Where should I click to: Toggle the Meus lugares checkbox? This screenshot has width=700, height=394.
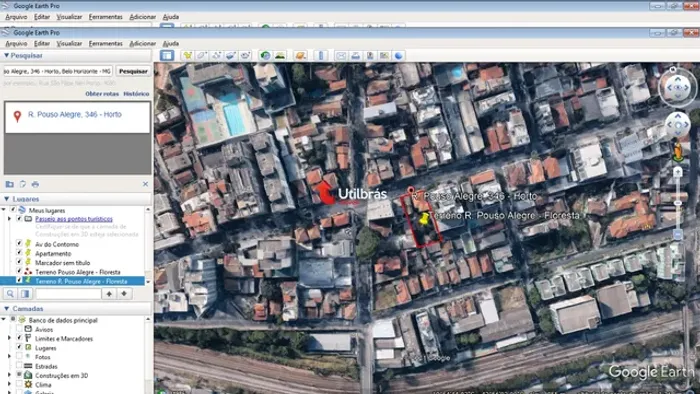click(x=13, y=210)
